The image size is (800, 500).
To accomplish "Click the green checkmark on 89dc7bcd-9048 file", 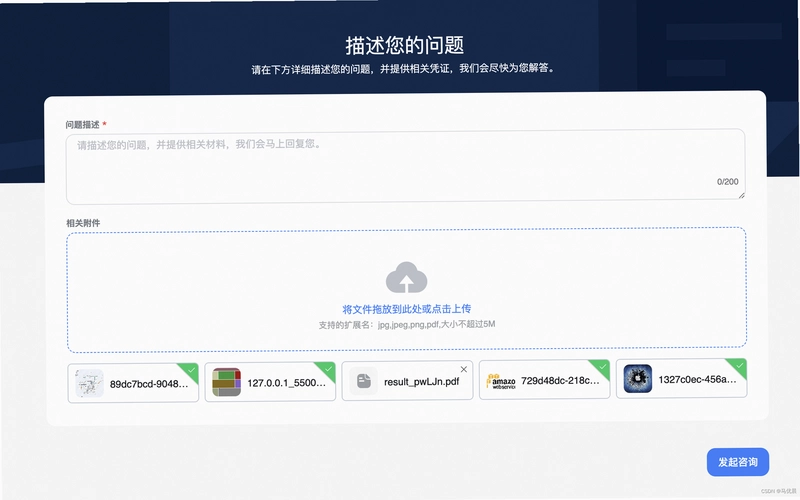I will (190, 370).
